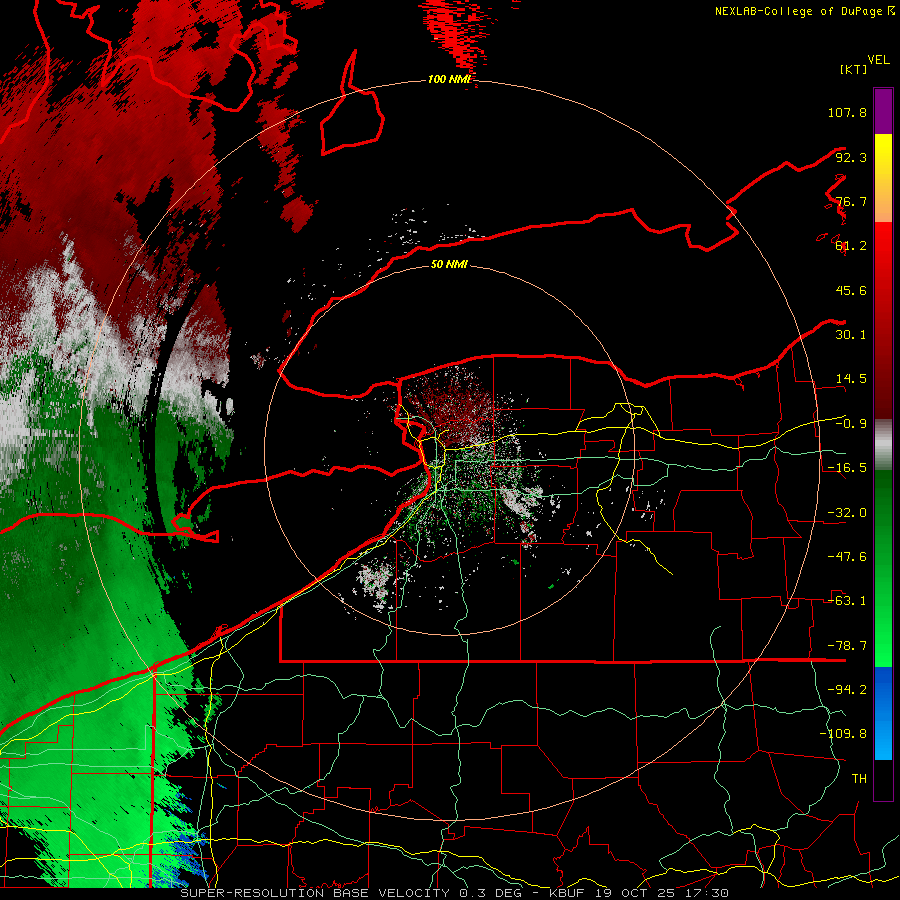Click the 100 NMI range ring label
The width and height of the screenshot is (900, 900).
tap(449, 79)
